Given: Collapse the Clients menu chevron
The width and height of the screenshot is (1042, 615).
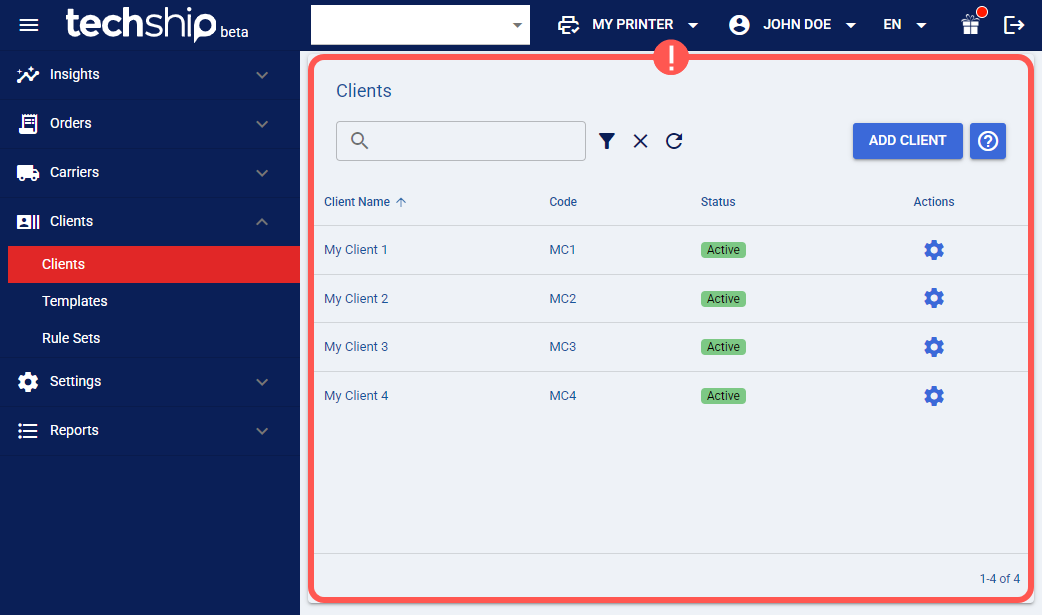Looking at the screenshot, I should tap(262, 221).
